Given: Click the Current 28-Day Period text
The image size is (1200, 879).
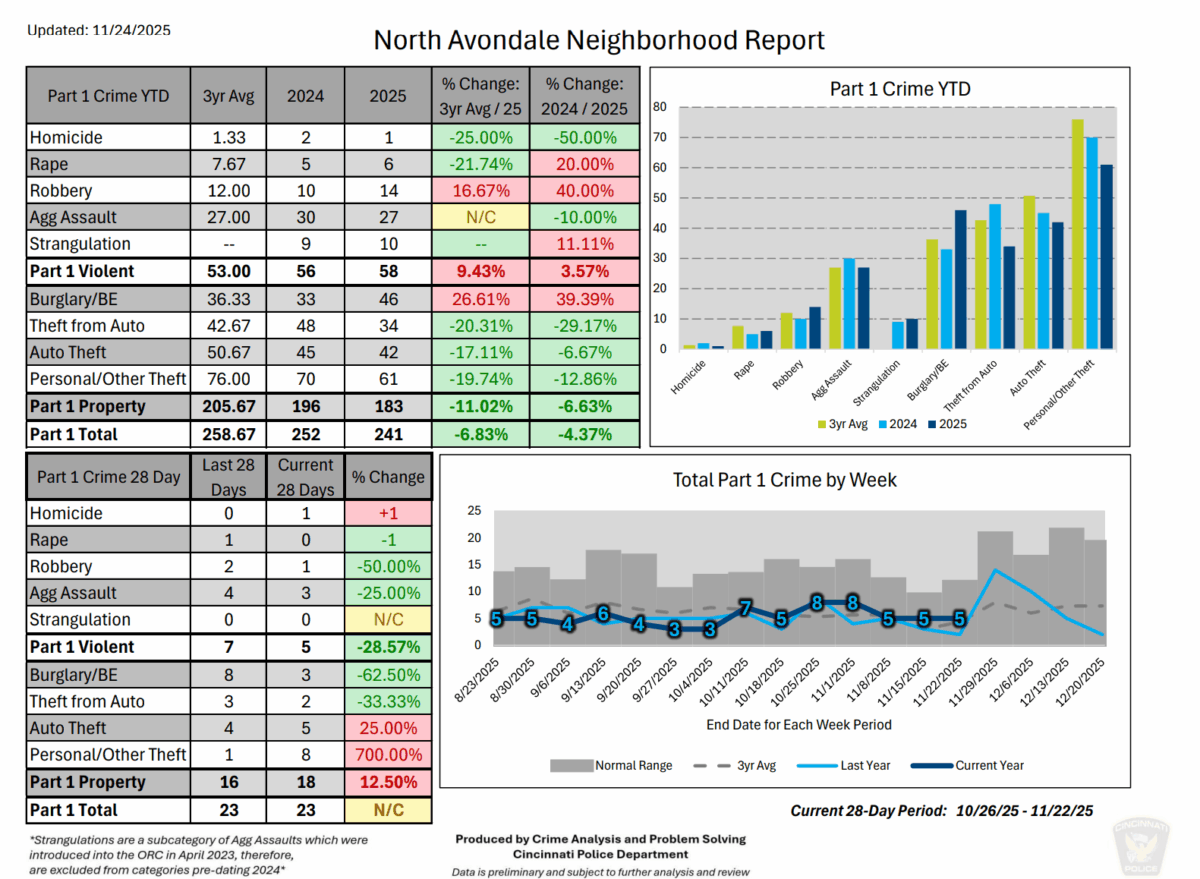Looking at the screenshot, I should 940,811.
